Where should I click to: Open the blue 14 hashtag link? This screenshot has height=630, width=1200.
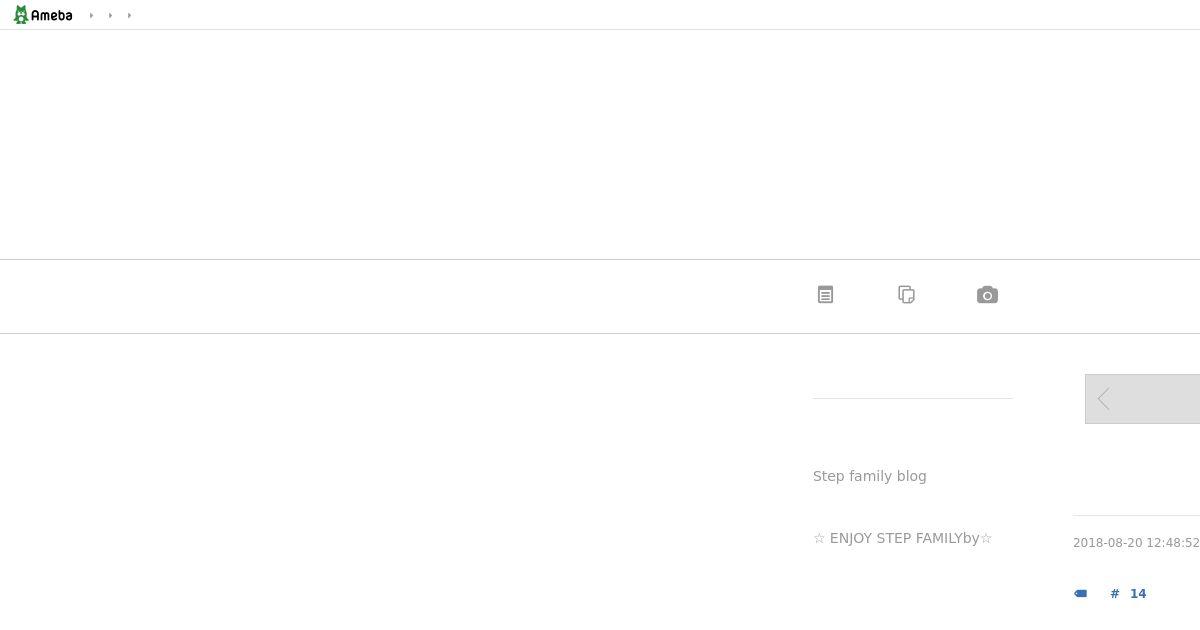(1138, 594)
